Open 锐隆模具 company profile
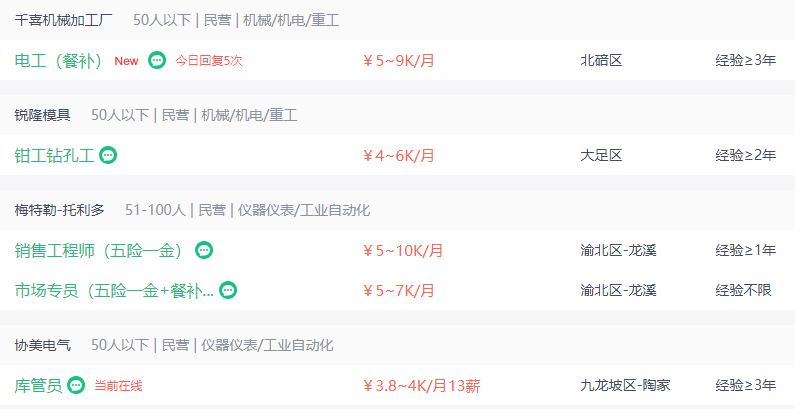The height and width of the screenshot is (409, 795). point(43,115)
